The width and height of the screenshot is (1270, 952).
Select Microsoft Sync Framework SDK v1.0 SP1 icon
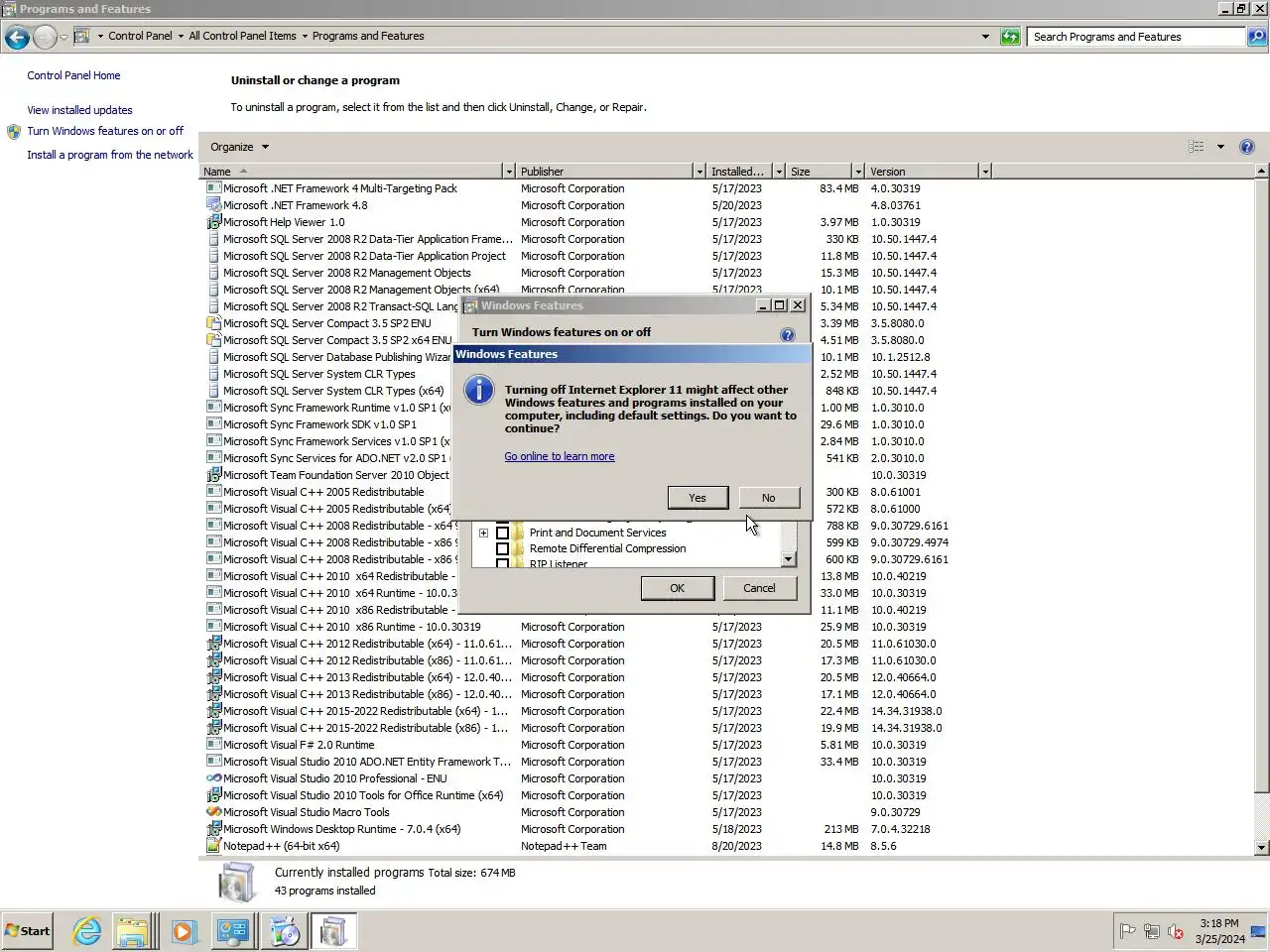pos(213,424)
